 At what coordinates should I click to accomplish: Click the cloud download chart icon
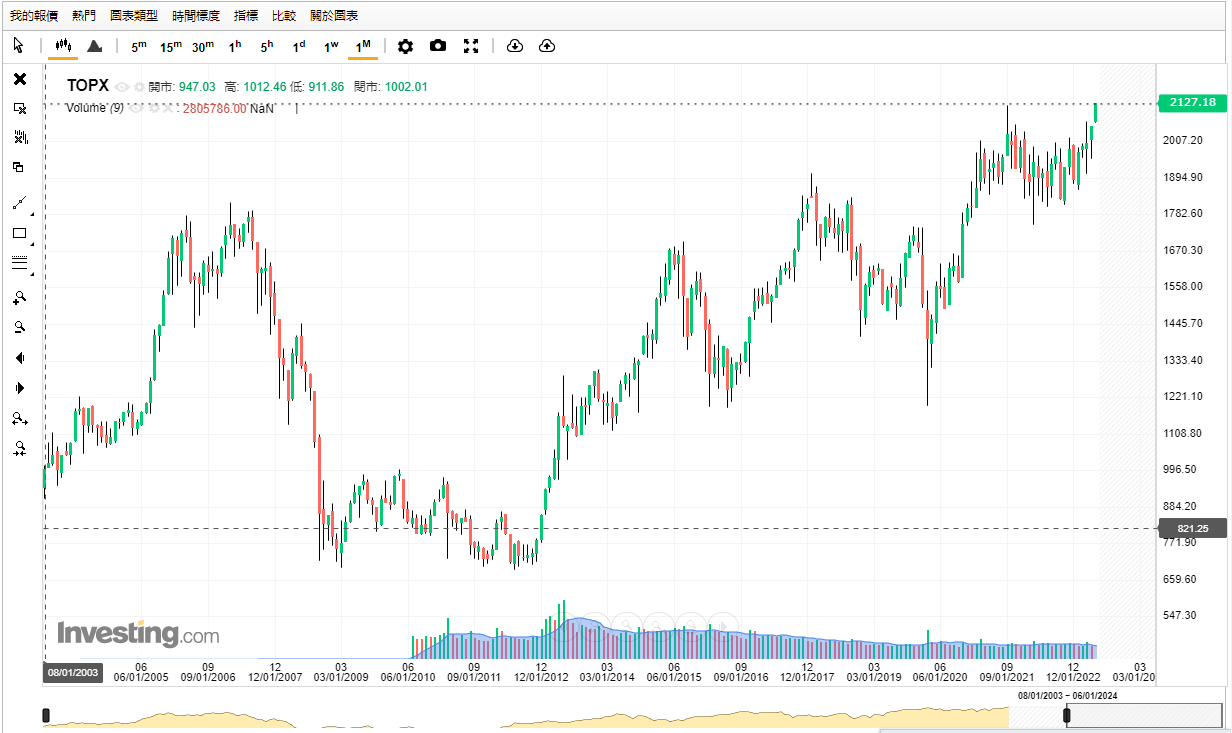[515, 46]
